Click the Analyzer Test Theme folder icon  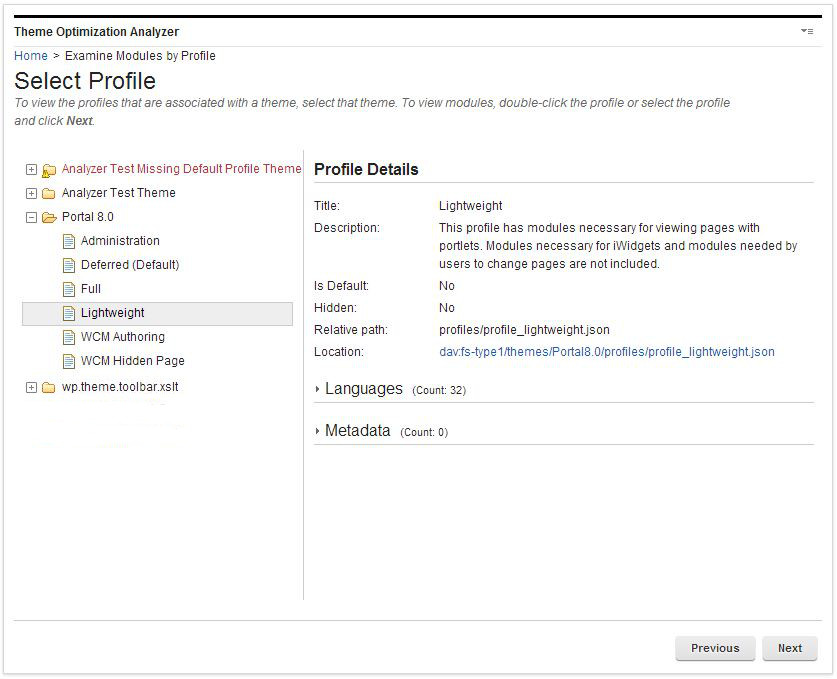tap(48, 194)
